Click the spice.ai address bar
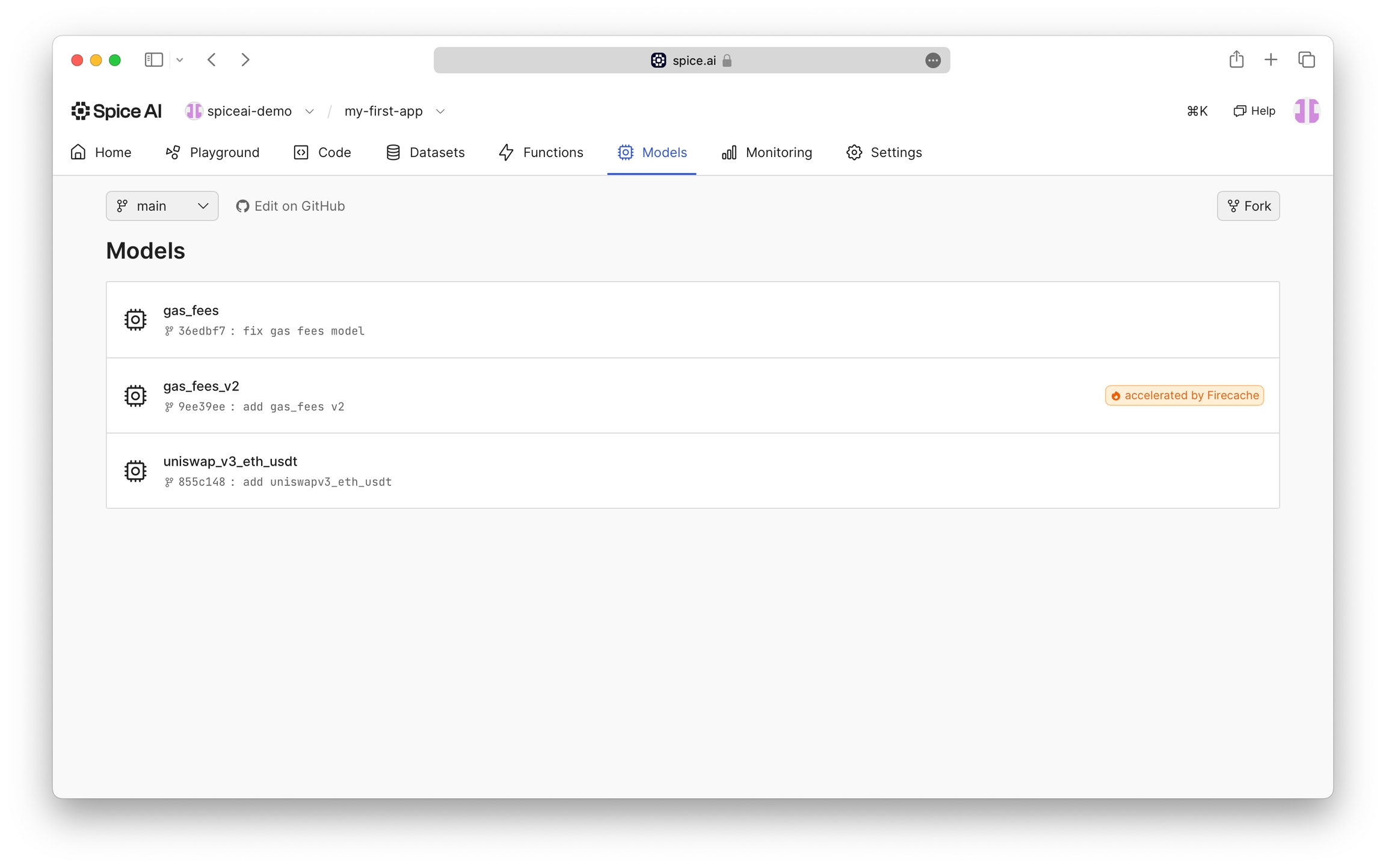Viewport: 1386px width, 868px height. (691, 60)
